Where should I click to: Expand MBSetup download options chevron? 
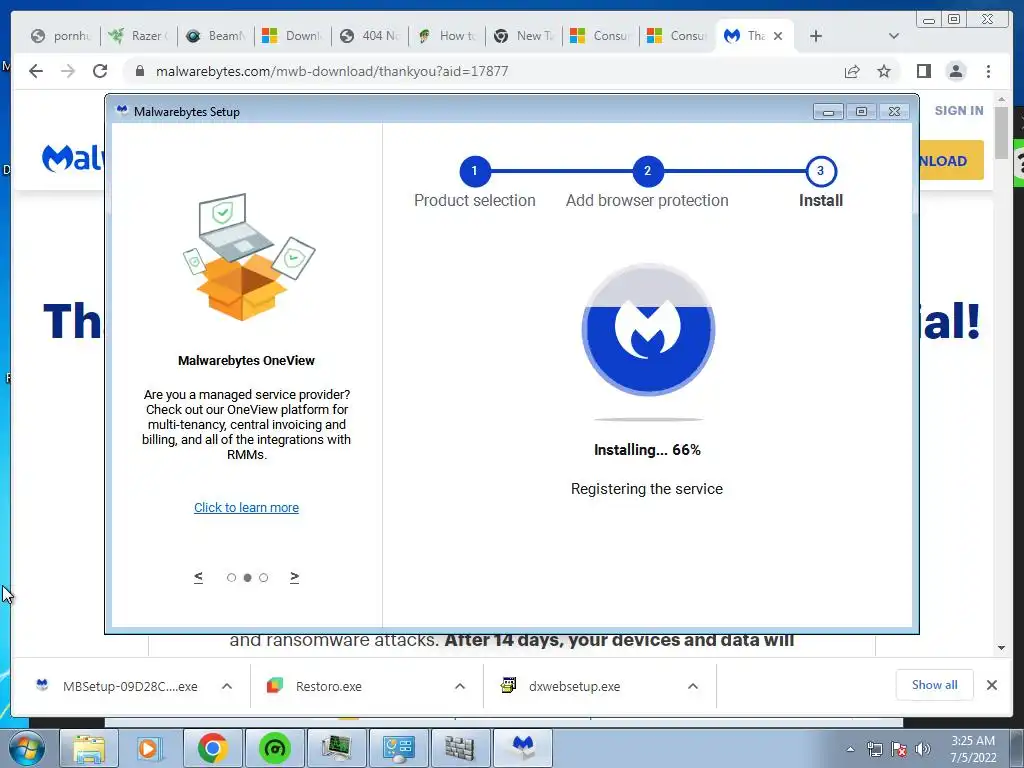[x=227, y=686]
